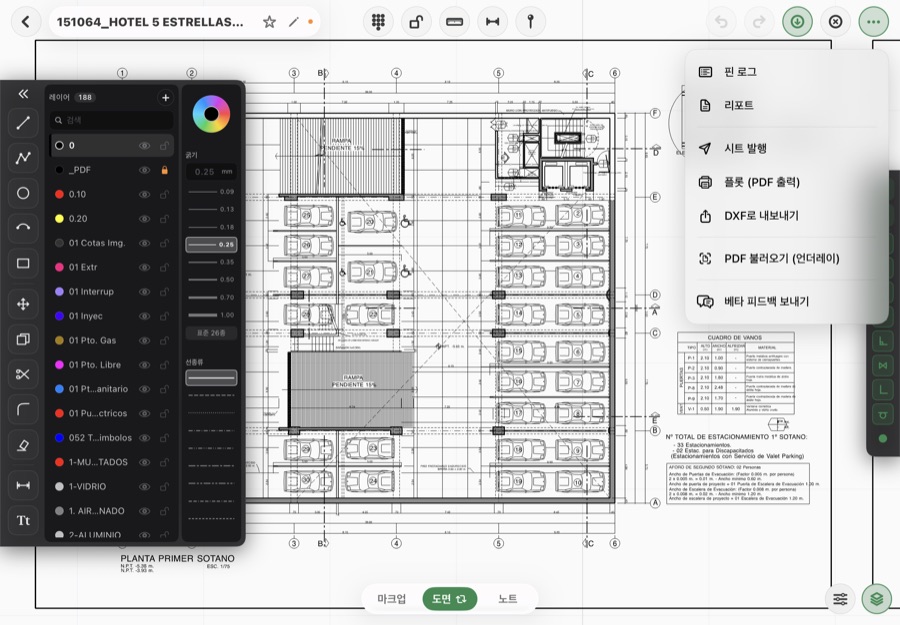Viewport: 900px width, 625px height.
Task: Collapse the tool panel with double chevron
Action: [x=23, y=94]
